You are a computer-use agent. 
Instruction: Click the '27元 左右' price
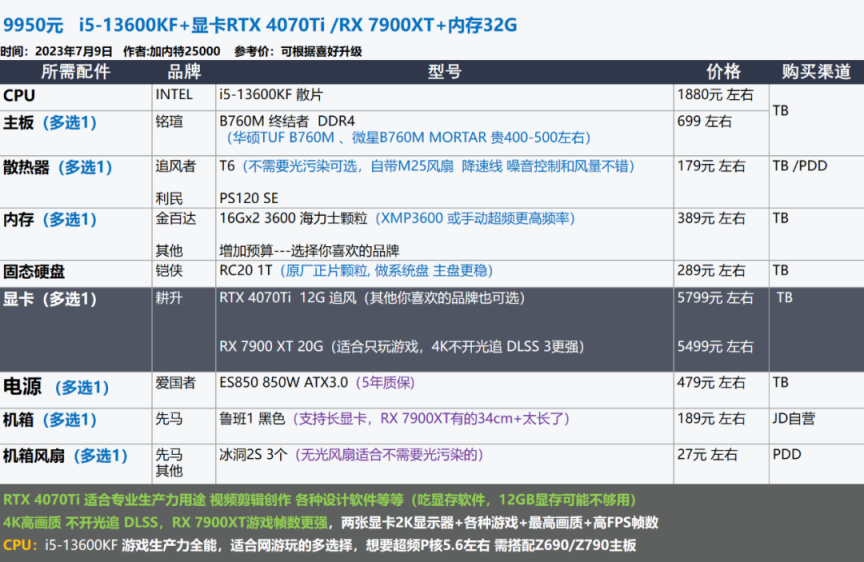[707, 455]
